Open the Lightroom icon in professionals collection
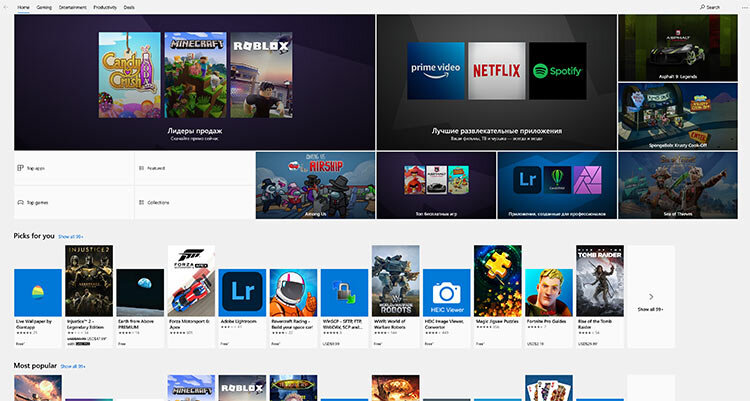The image size is (750, 401). [x=527, y=180]
